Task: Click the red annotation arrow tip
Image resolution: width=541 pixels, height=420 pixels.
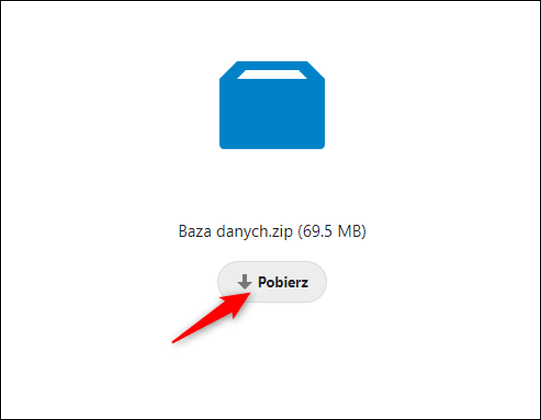Action: (248, 294)
